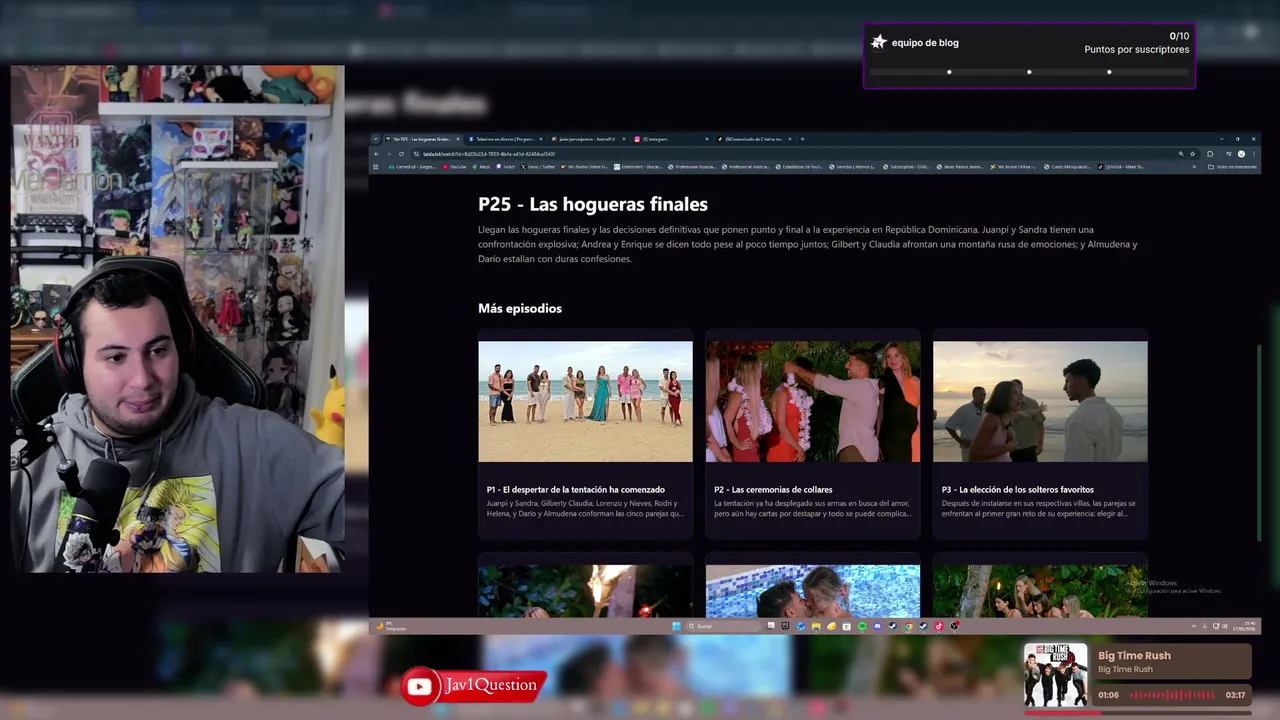Switch to the 'Televisión en directo' browser tab
Image resolution: width=1280 pixels, height=720 pixels.
[505, 139]
